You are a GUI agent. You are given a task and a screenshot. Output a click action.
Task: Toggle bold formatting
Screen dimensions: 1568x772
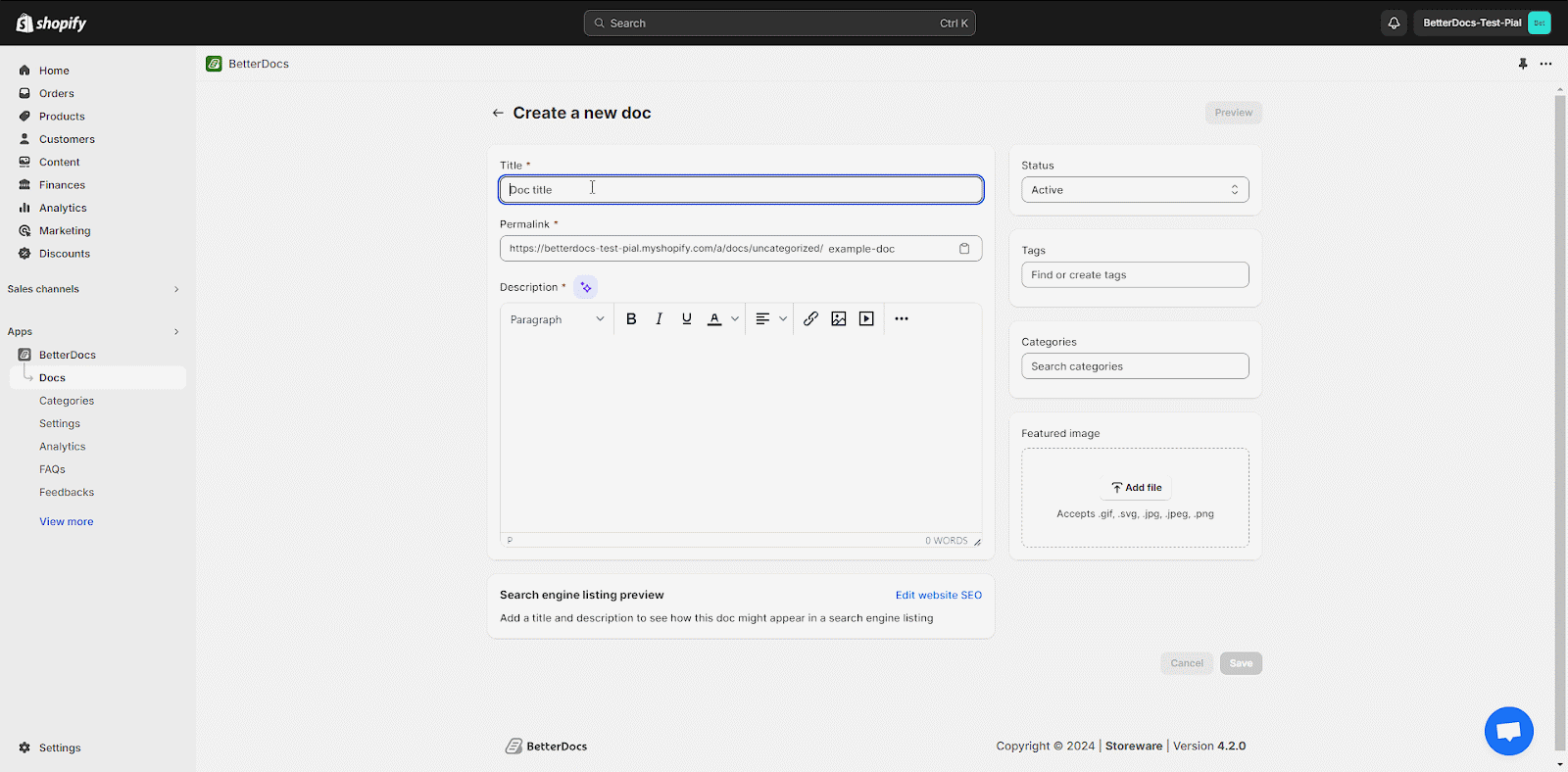[x=631, y=318]
